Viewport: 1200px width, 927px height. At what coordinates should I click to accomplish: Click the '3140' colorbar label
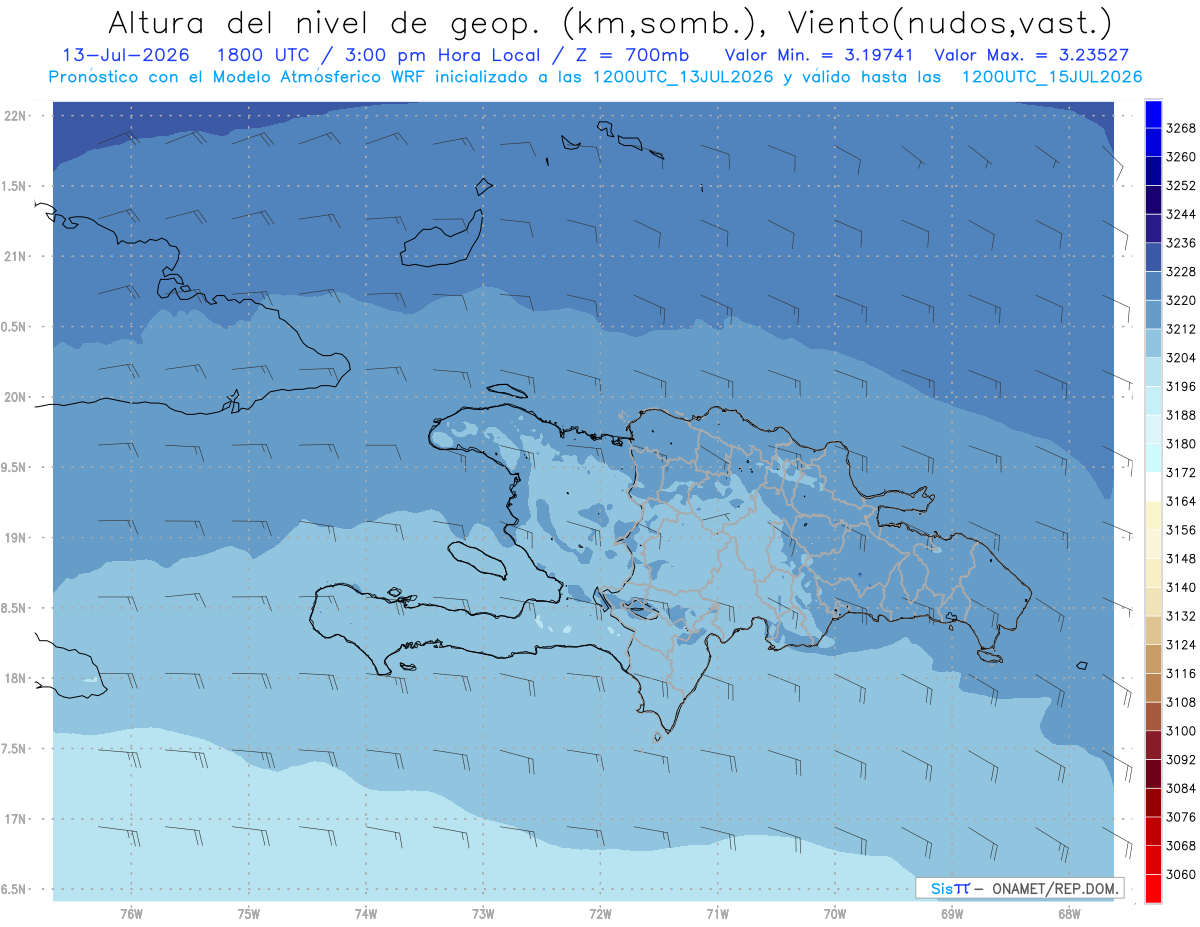point(1181,588)
